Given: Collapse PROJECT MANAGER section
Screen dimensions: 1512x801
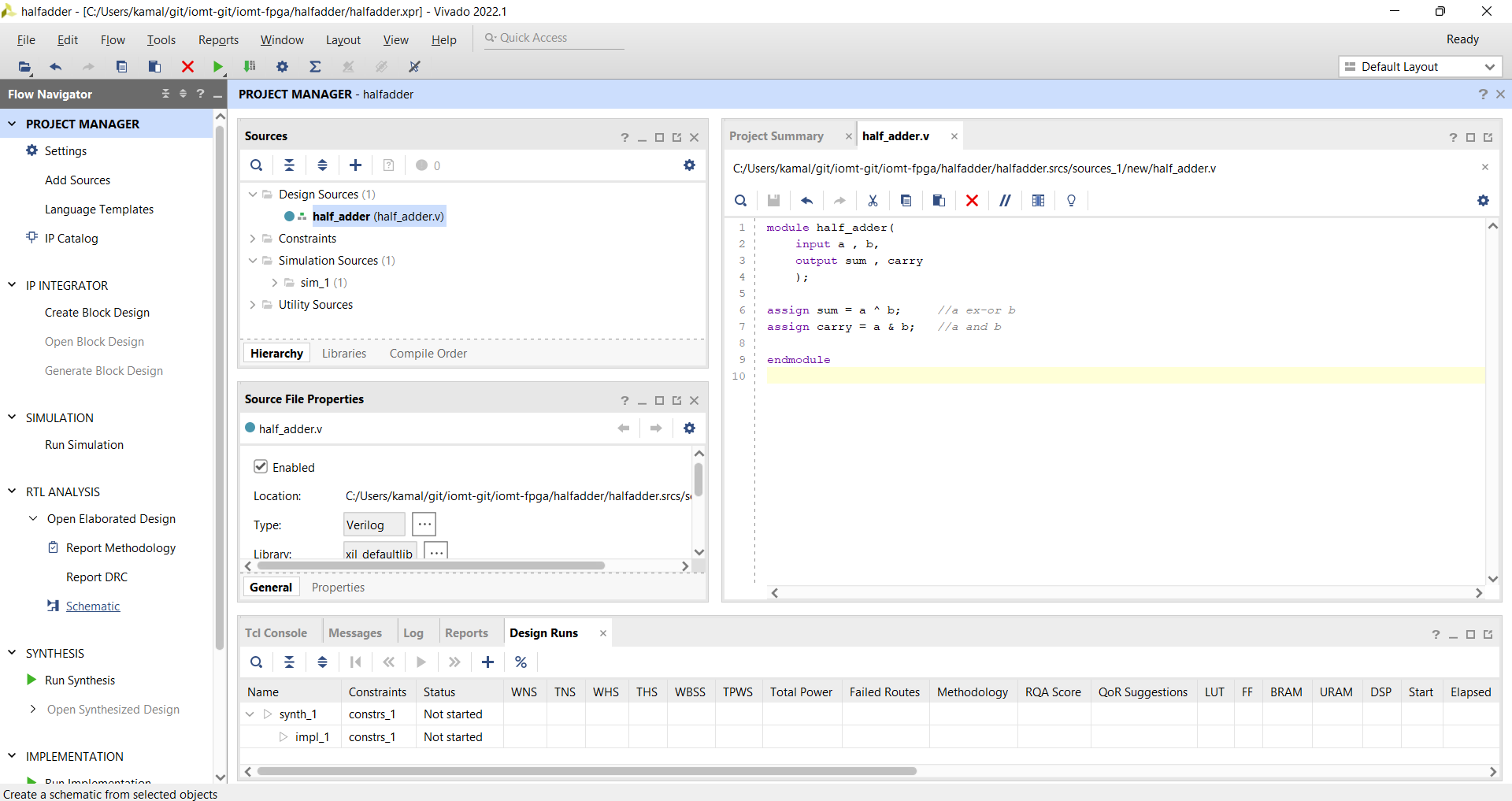Looking at the screenshot, I should click(12, 124).
